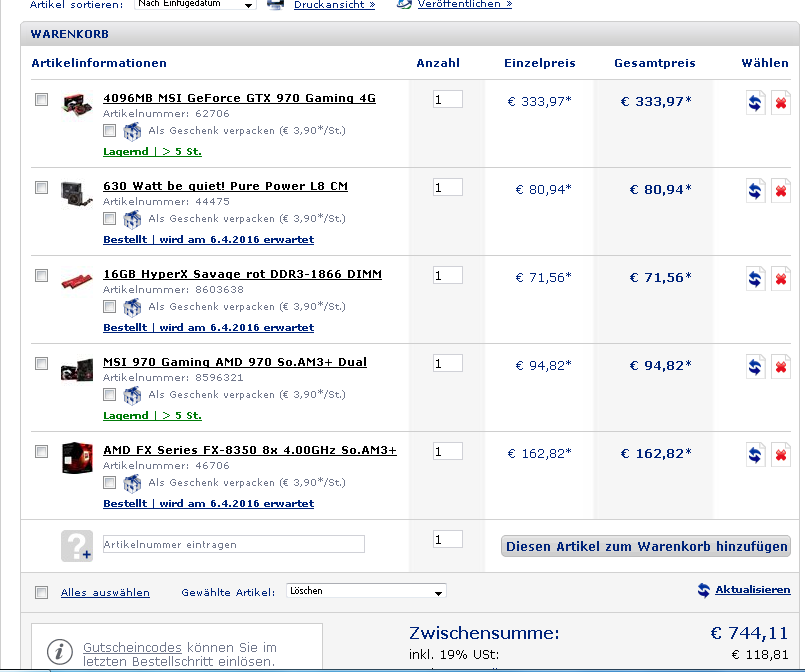
Task: Tick the Alles auswählen checkbox
Action: click(42, 592)
